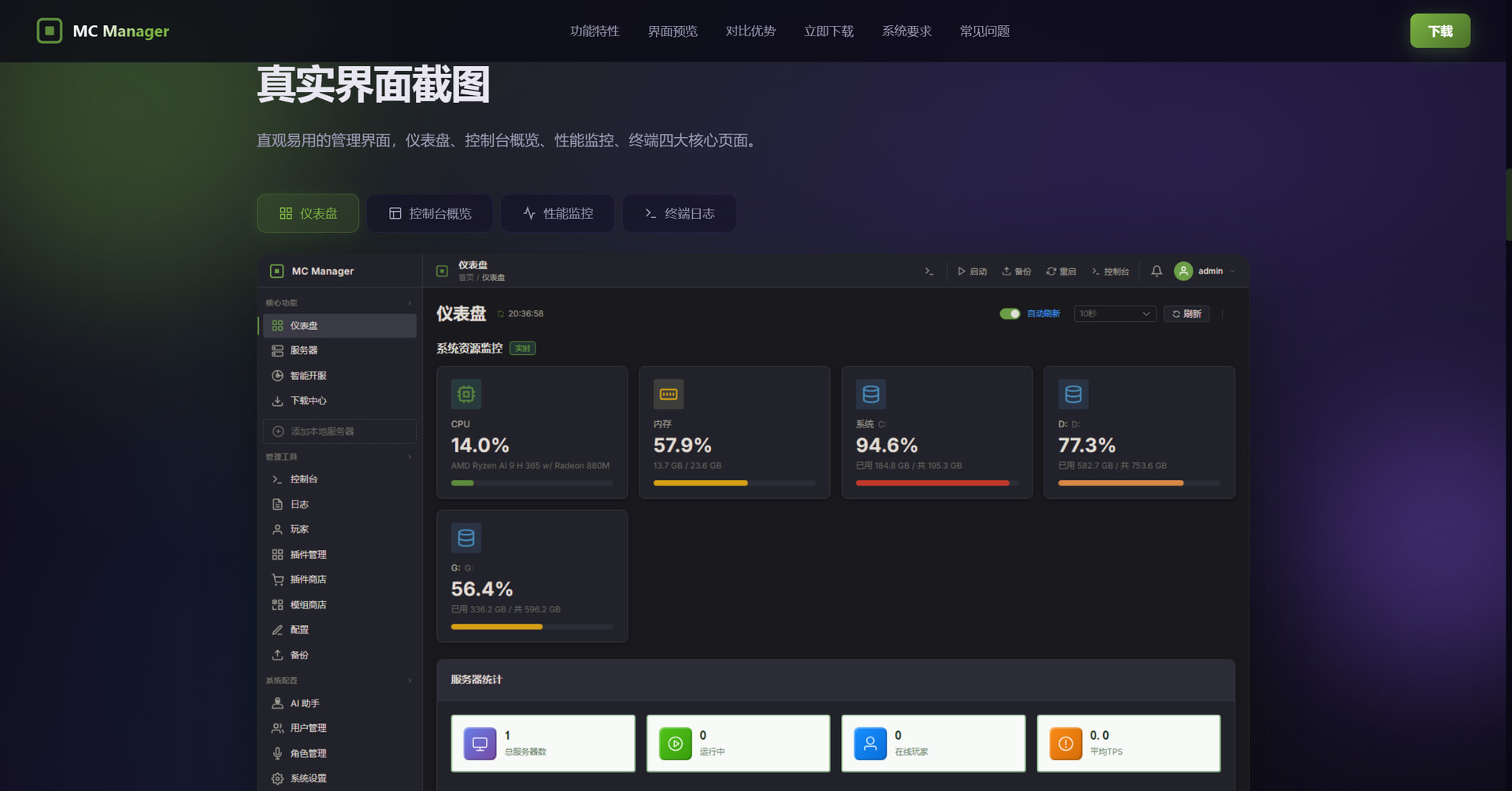Click the 角色管理 icon in the sidebar
The image size is (1512, 791).
click(277, 753)
